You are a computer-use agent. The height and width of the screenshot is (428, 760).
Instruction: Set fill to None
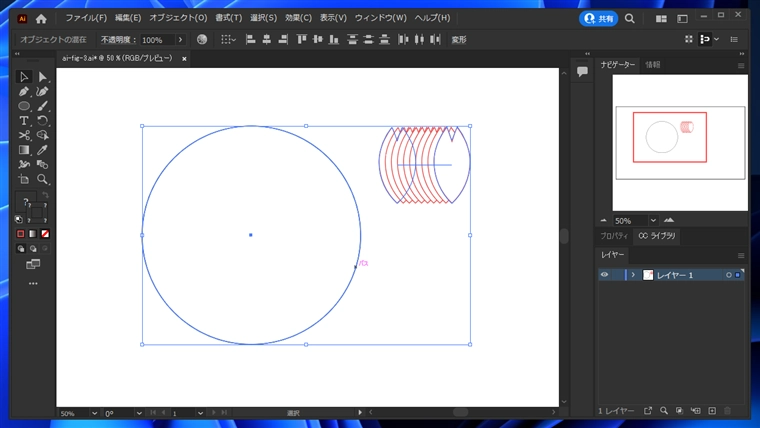point(45,234)
